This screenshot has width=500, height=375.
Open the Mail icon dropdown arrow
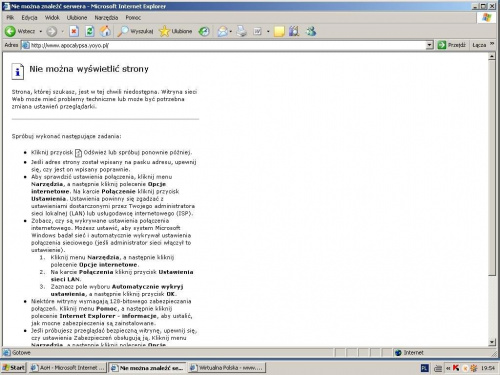[x=231, y=31]
